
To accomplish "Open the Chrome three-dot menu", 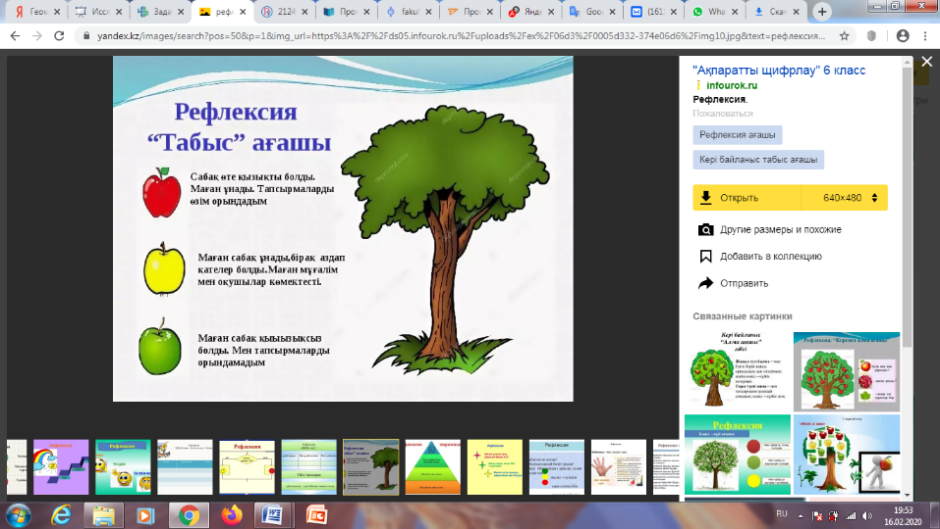I will click(x=927, y=35).
